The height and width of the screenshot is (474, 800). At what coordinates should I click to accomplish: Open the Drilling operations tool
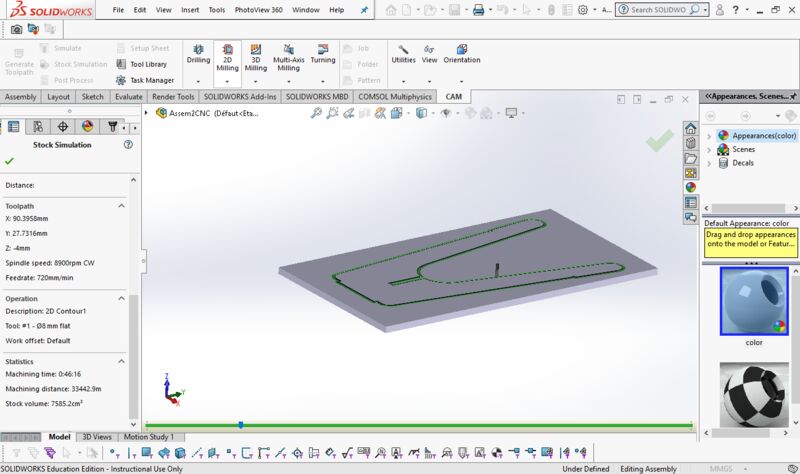coord(198,55)
